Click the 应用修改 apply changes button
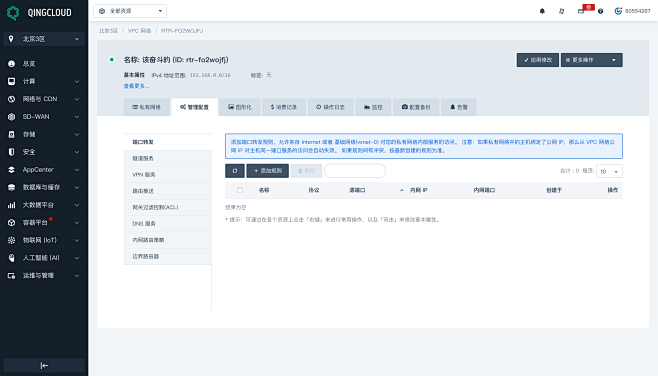This screenshot has width=658, height=376. click(538, 60)
